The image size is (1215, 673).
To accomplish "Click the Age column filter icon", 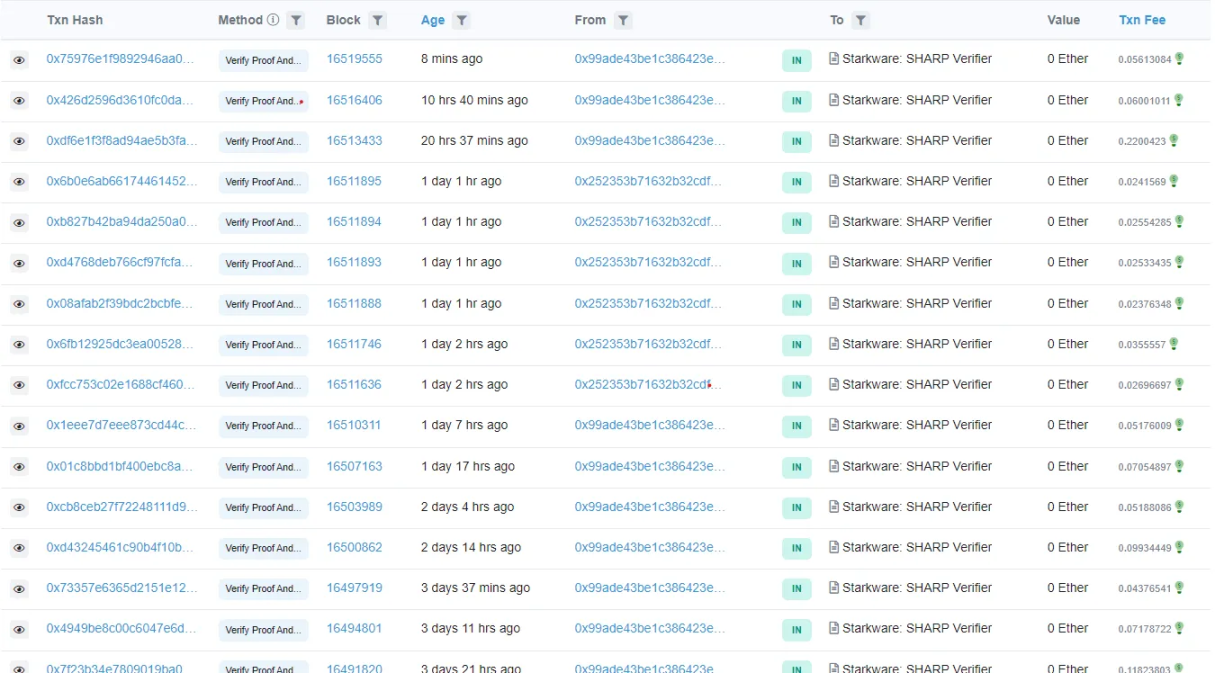I will click(x=461, y=20).
